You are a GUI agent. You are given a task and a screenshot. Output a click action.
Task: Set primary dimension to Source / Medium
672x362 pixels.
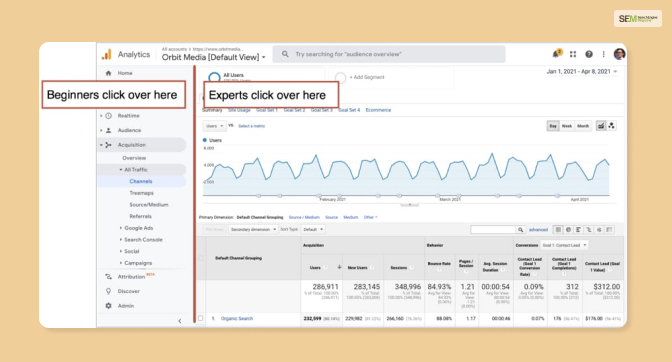tap(304, 217)
